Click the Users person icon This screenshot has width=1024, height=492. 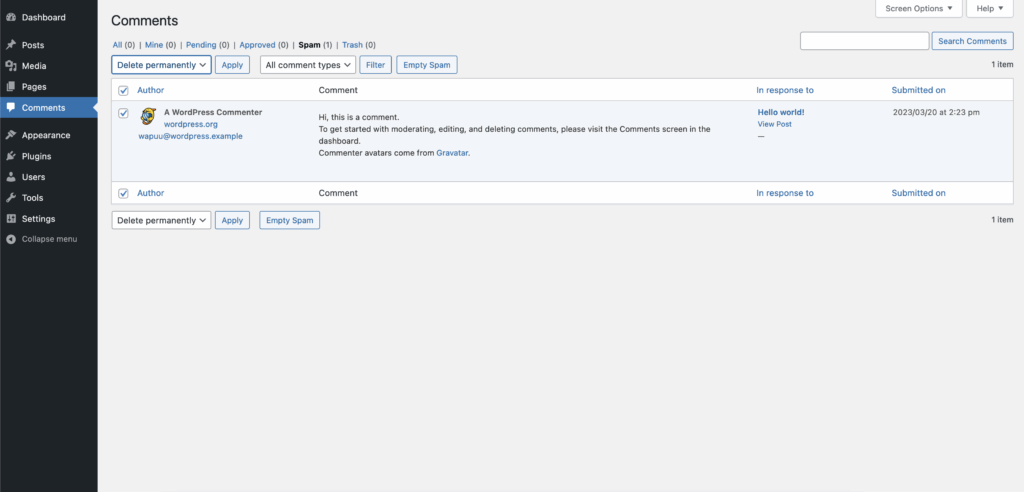click(x=10, y=177)
